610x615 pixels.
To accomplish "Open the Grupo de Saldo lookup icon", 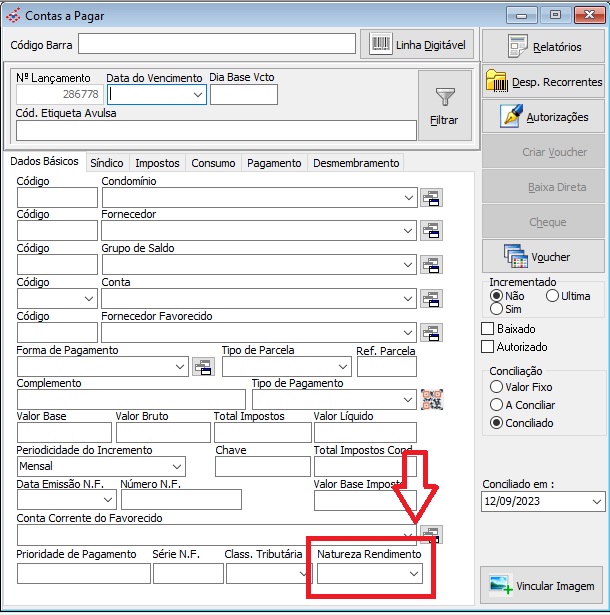I will click(431, 265).
